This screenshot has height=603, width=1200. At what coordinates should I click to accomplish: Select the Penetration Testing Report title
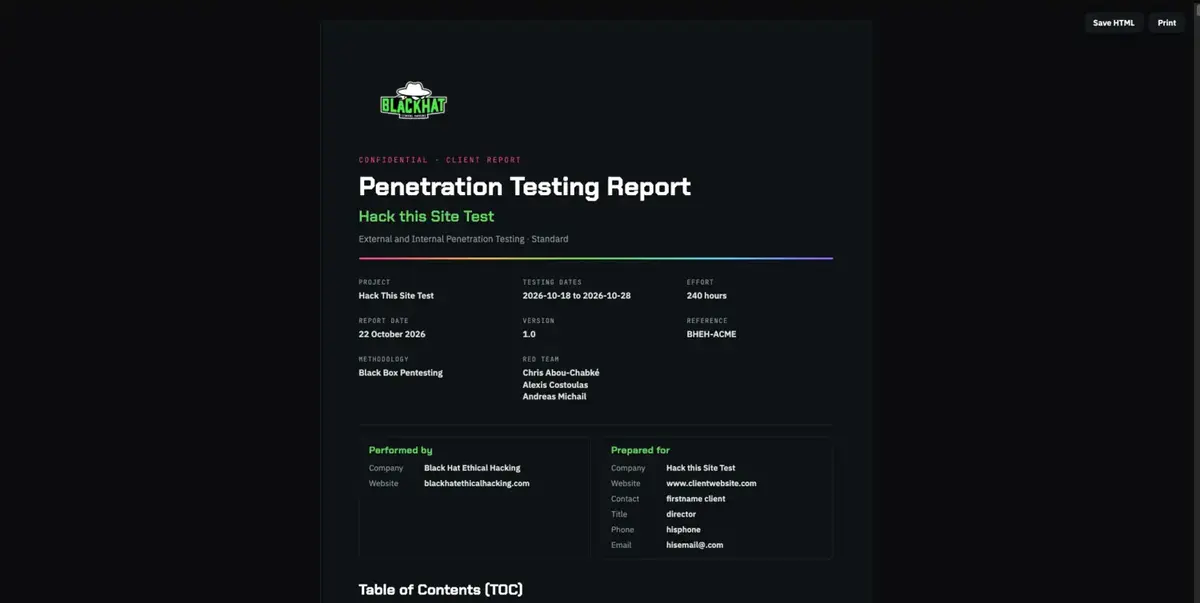click(x=524, y=186)
